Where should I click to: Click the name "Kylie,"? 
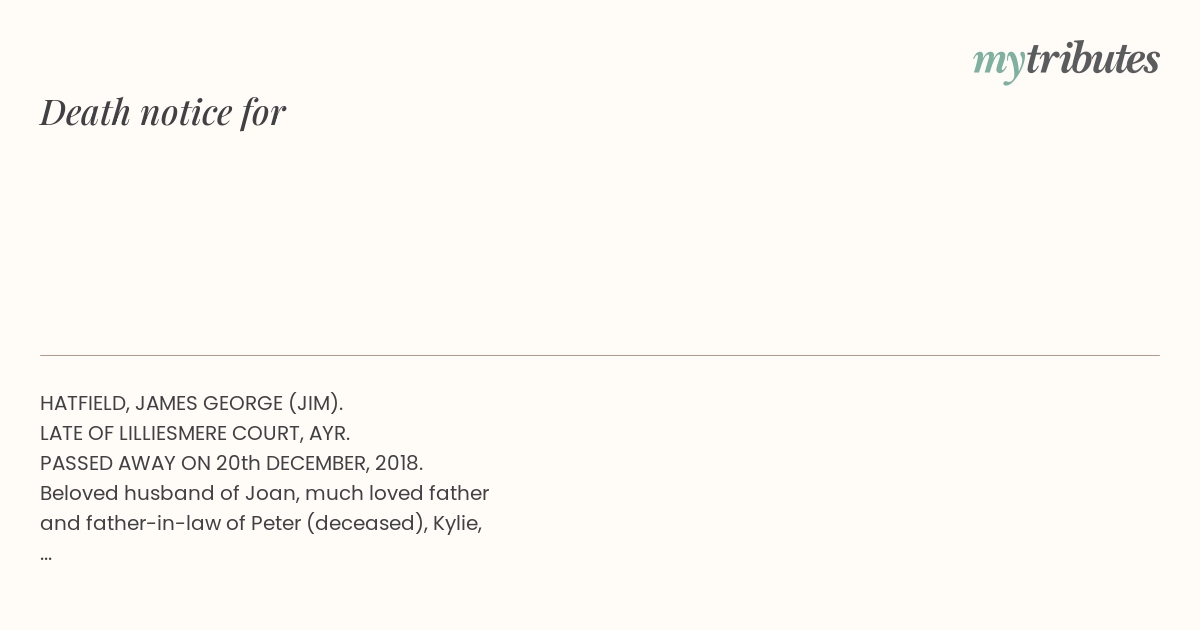click(x=458, y=524)
